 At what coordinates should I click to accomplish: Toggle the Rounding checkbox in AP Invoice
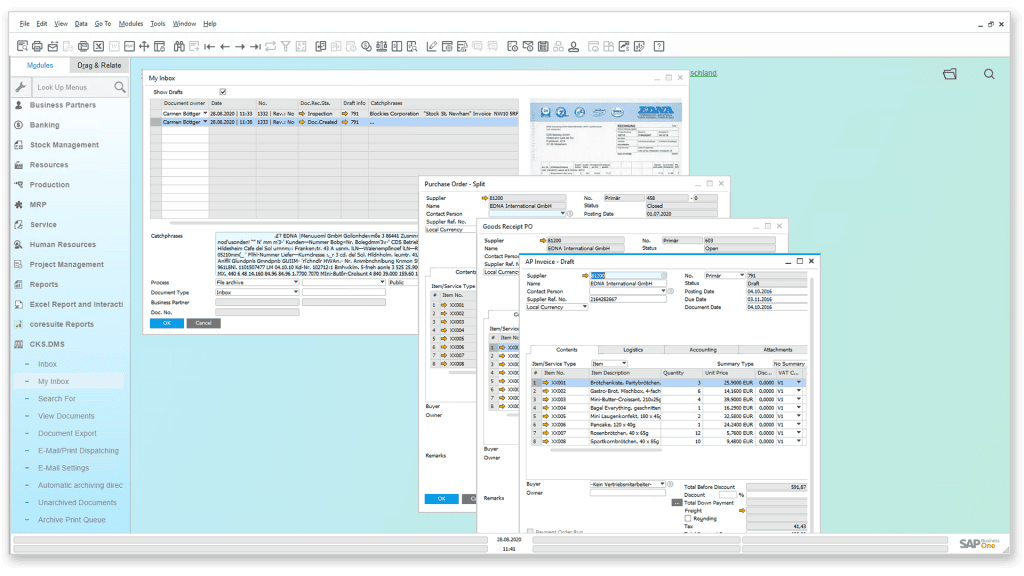click(x=688, y=519)
